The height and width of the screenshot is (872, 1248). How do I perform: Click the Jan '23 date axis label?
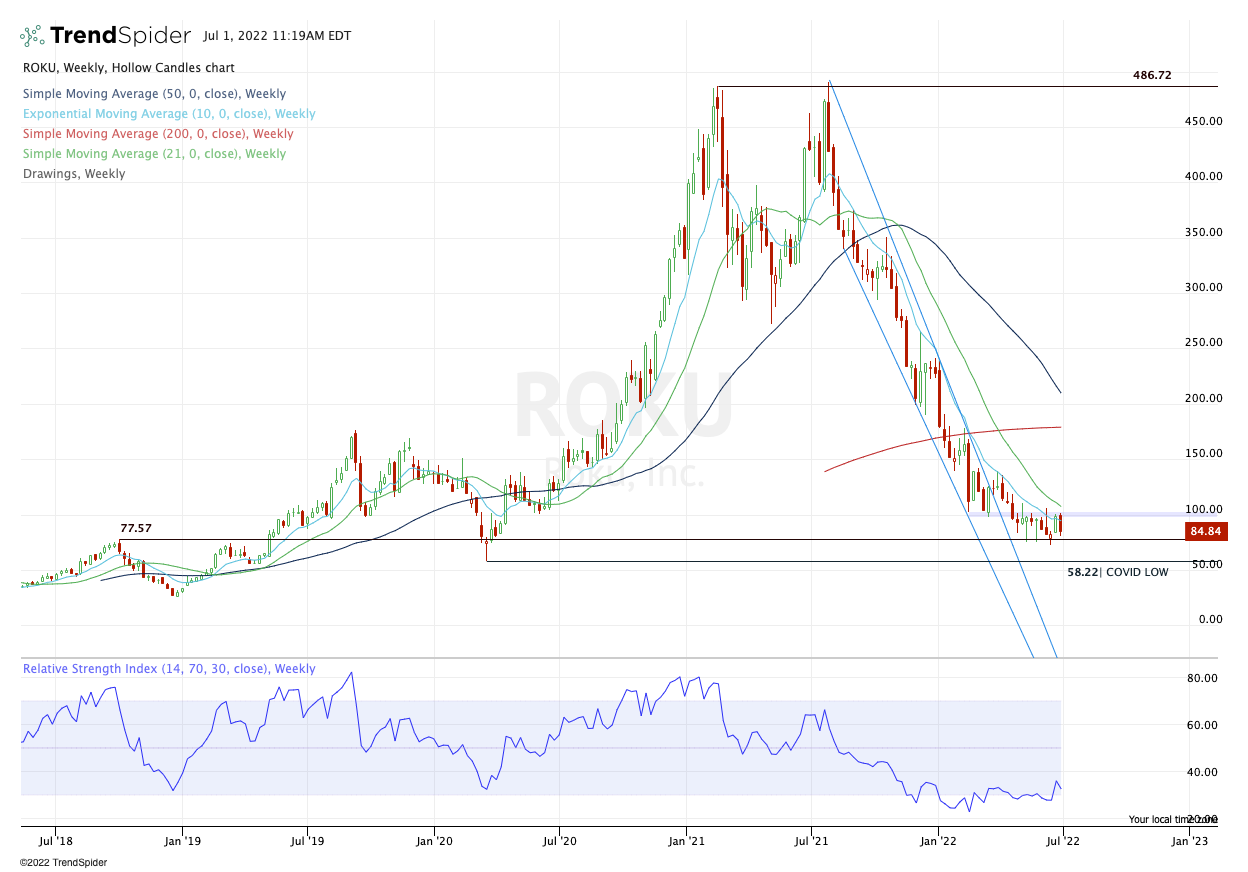click(1189, 843)
